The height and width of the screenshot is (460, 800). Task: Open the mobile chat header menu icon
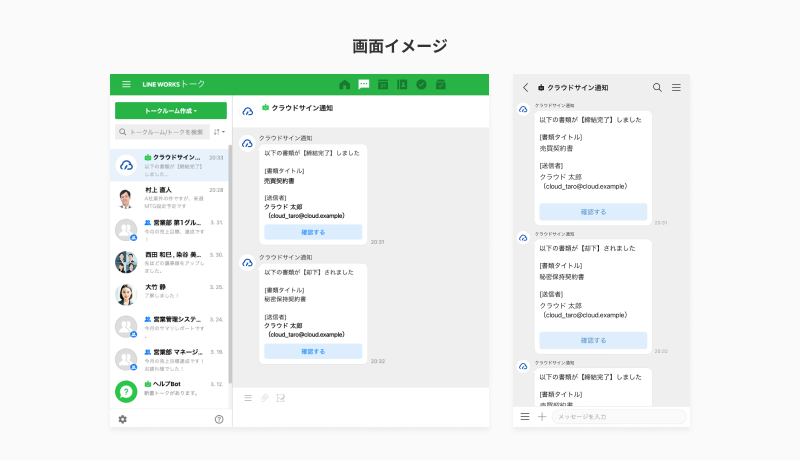[x=676, y=88]
